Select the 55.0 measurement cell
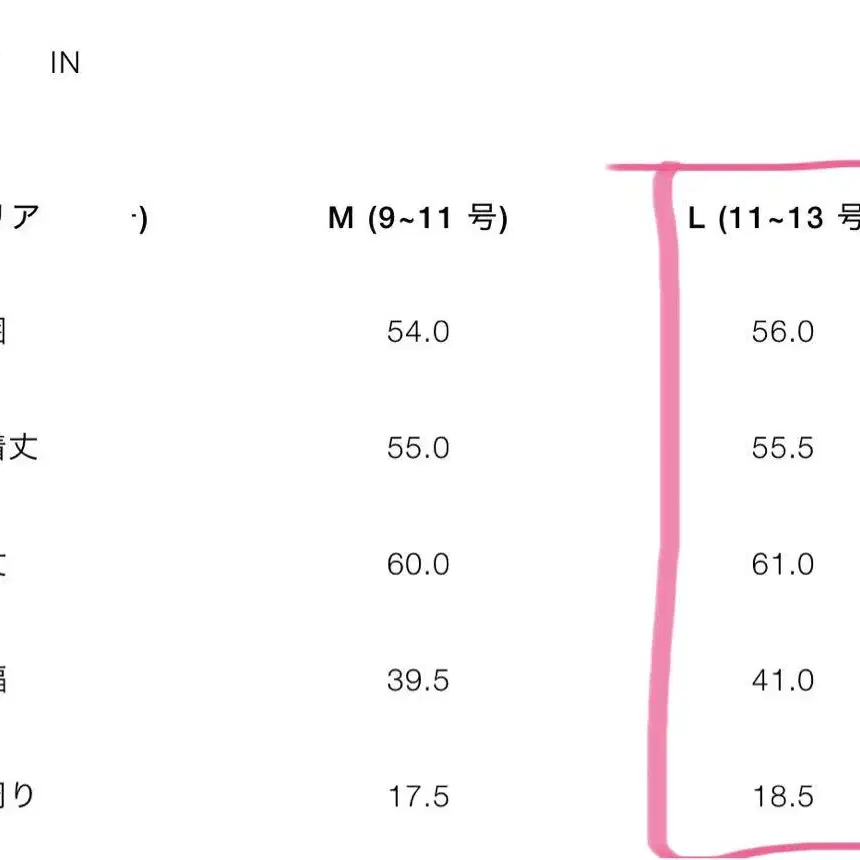 point(418,448)
